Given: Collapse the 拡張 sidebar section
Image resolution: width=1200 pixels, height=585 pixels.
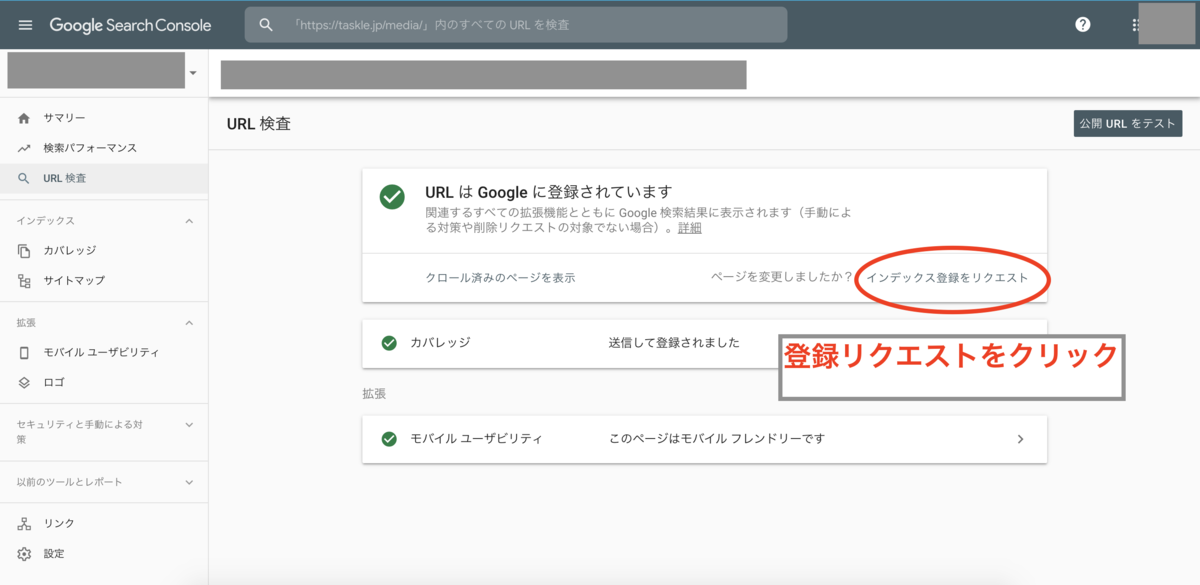Looking at the screenshot, I should click(x=190, y=323).
